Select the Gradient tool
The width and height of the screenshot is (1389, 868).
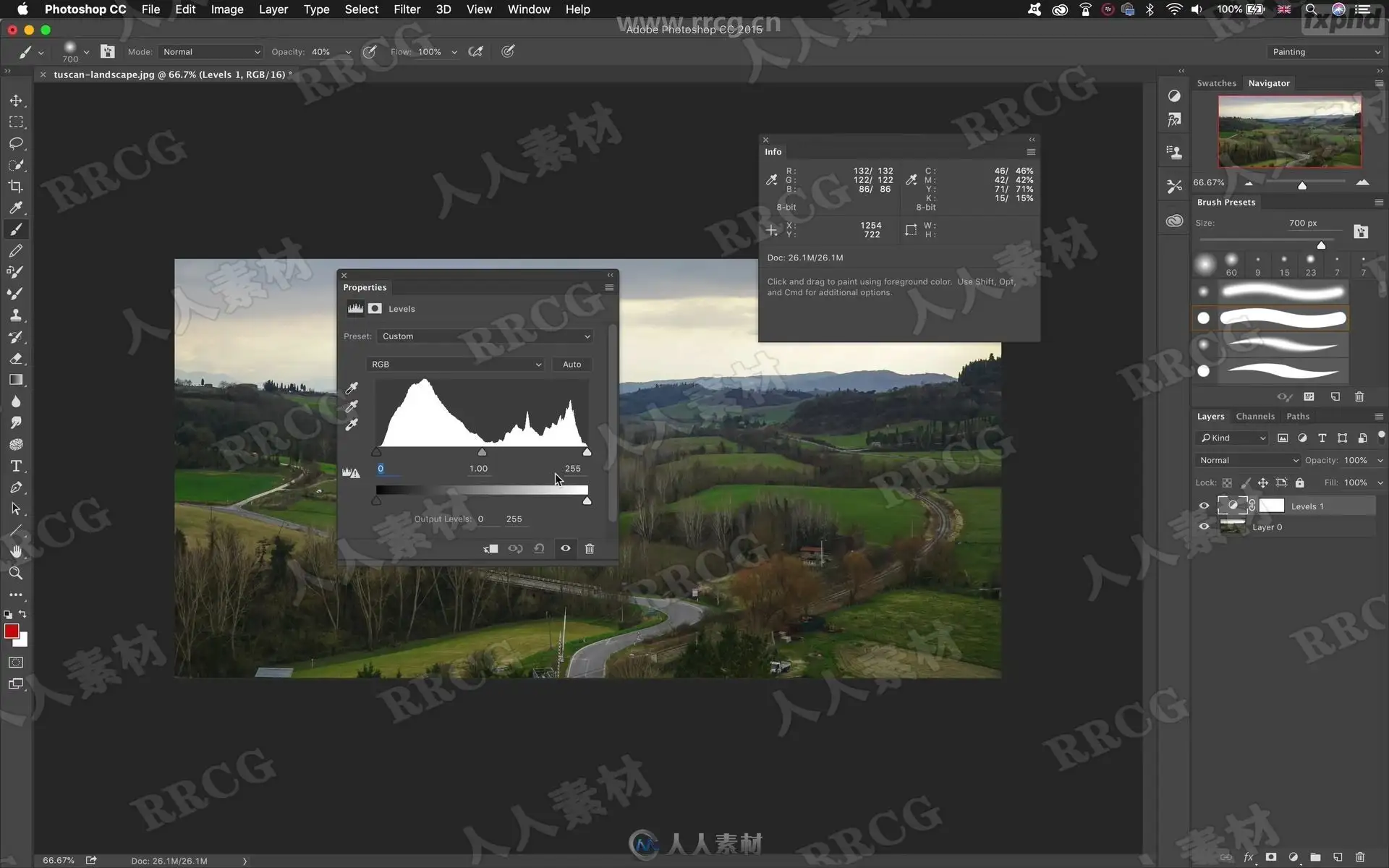pos(16,380)
